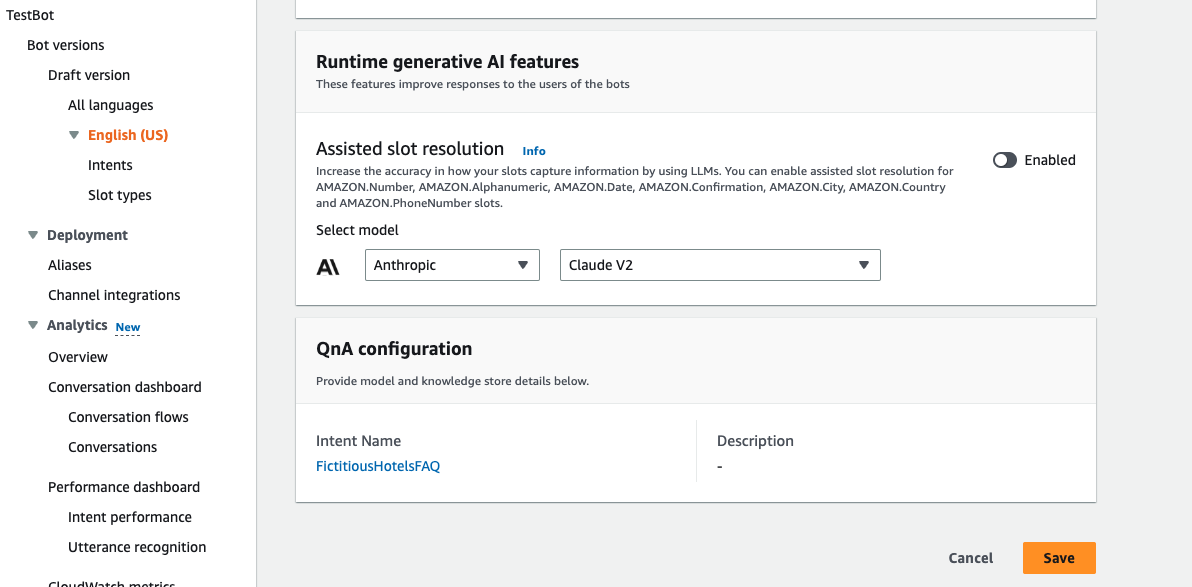Open the FictitiousHotelsFAQ intent link
This screenshot has height=587, width=1192.
tap(378, 465)
